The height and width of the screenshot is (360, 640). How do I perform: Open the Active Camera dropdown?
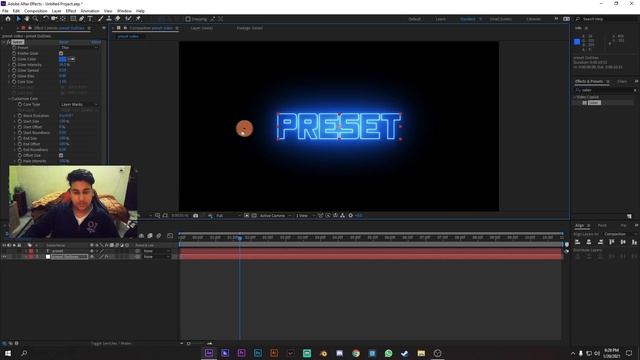pos(275,216)
